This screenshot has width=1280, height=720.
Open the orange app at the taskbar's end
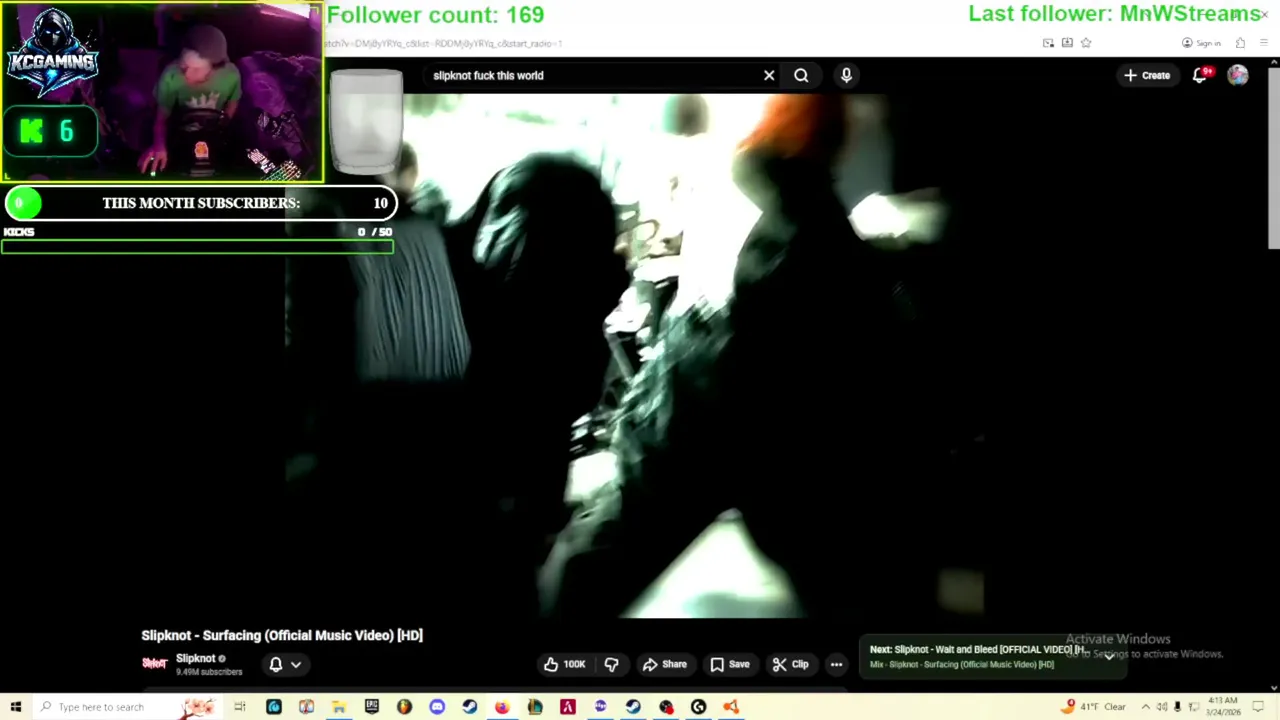click(x=731, y=707)
